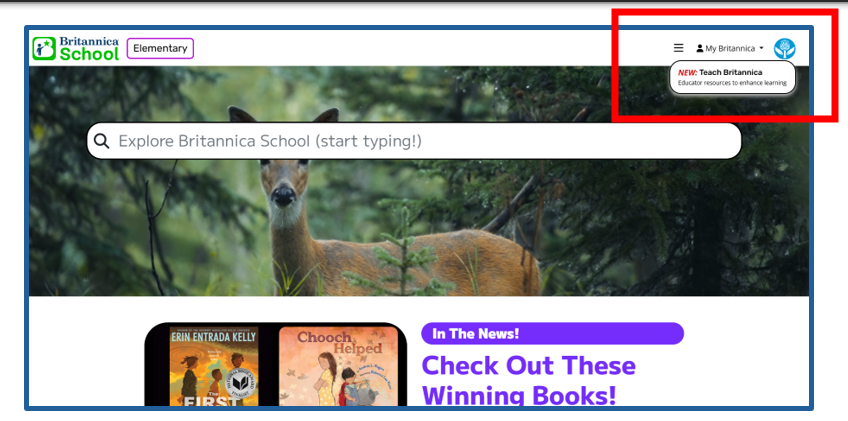Click the green Britannica School logo icon
The height and width of the screenshot is (421, 848).
(x=44, y=48)
